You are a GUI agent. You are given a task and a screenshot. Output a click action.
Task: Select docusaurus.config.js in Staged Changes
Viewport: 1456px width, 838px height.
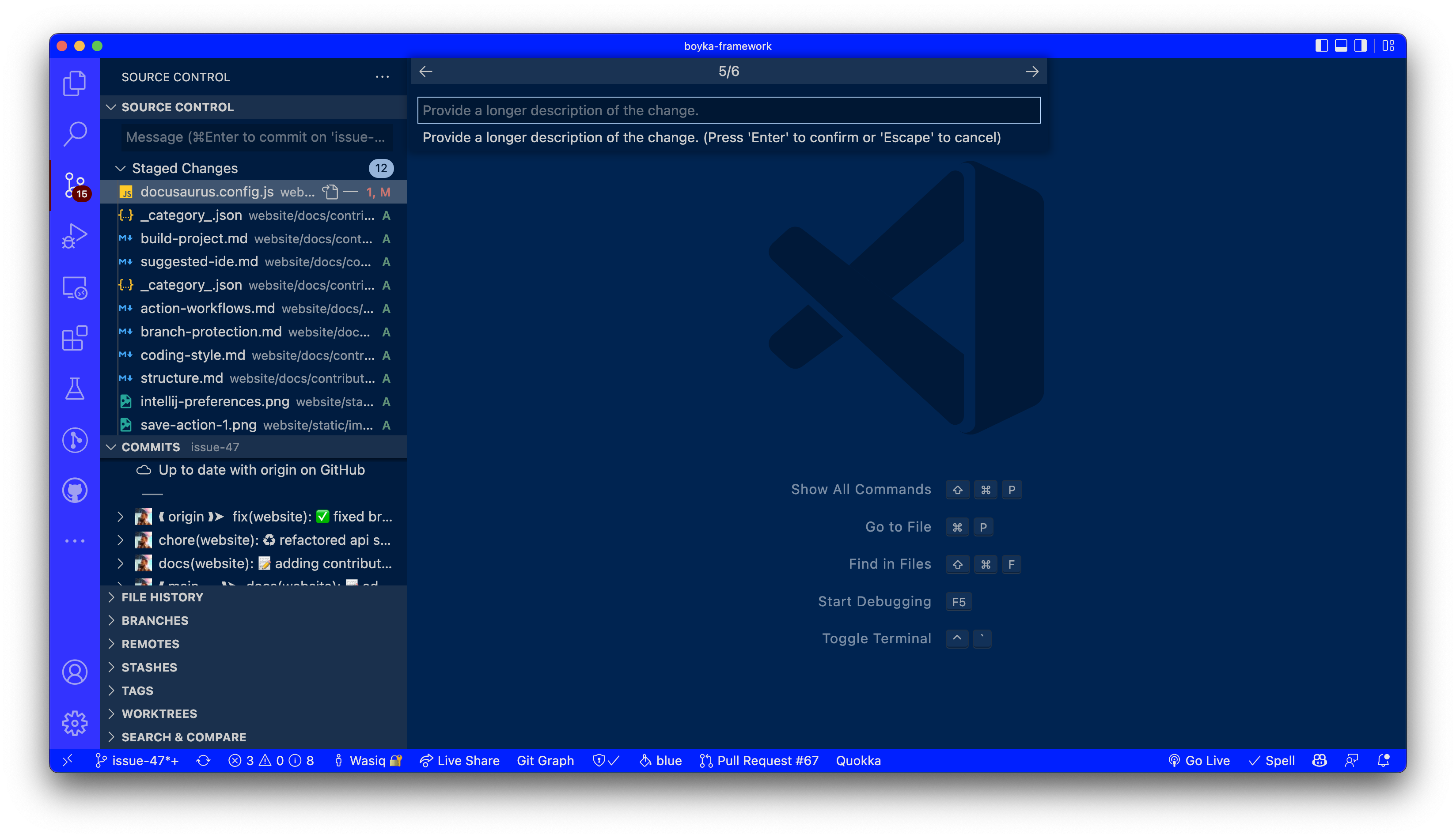tap(206, 192)
